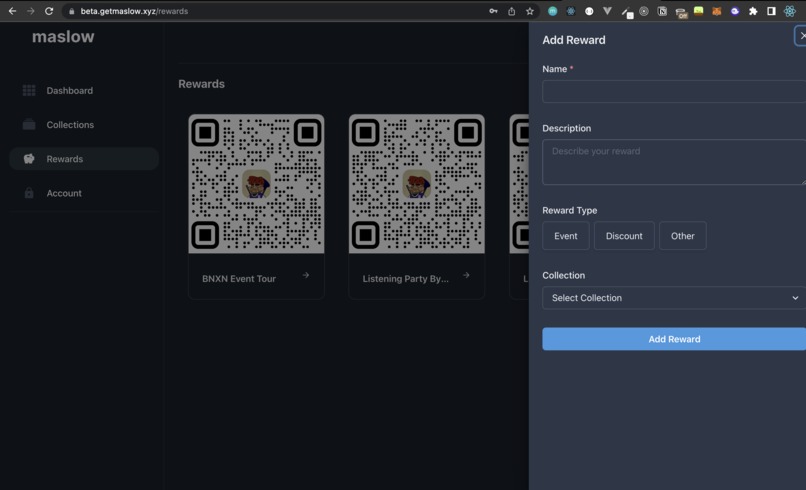Open the purple circle extension icon

pyautogui.click(x=735, y=11)
